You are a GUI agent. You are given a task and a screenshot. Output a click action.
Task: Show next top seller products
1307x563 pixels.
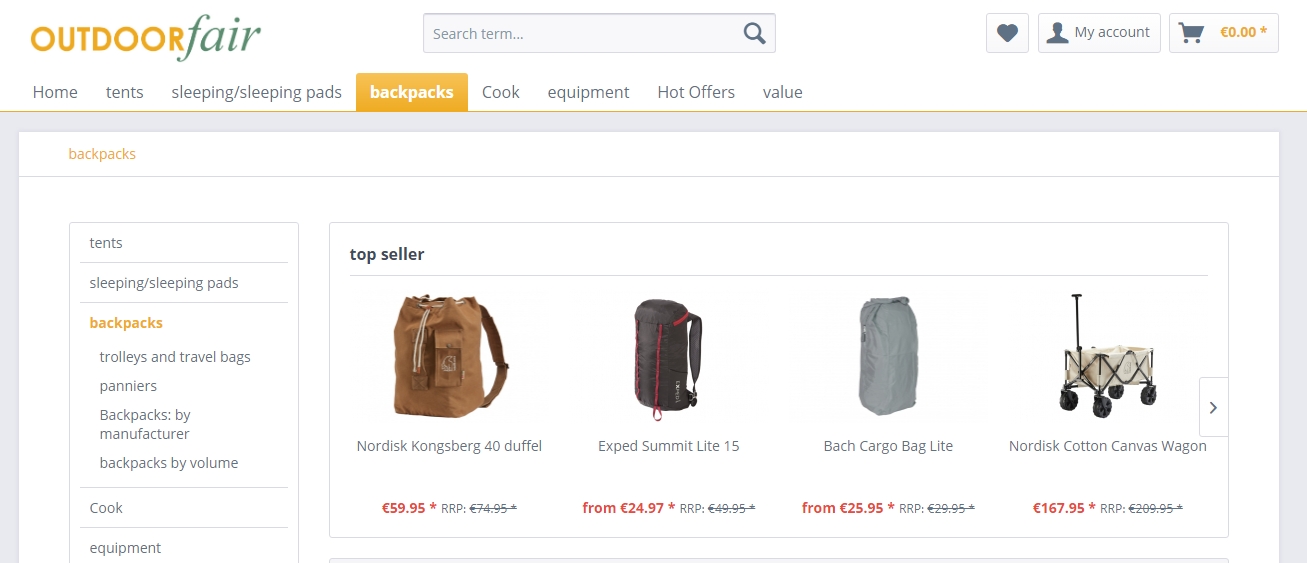click(1213, 407)
